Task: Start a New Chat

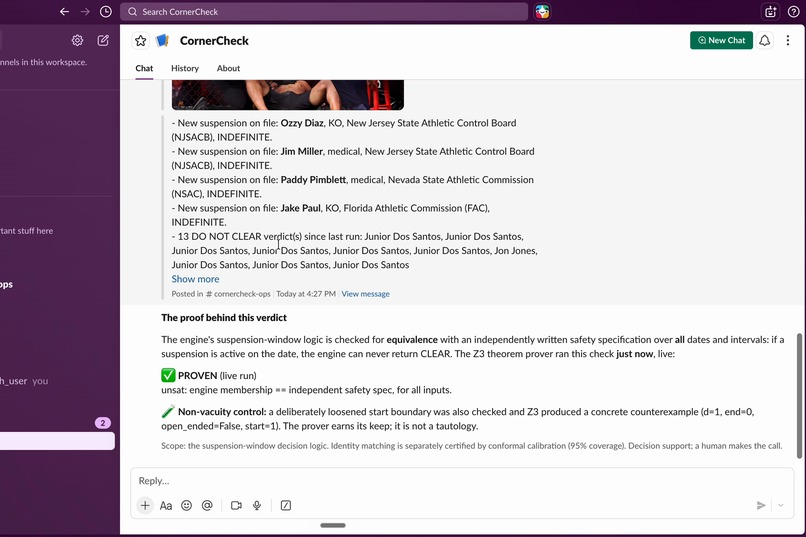Action: pyautogui.click(x=721, y=40)
